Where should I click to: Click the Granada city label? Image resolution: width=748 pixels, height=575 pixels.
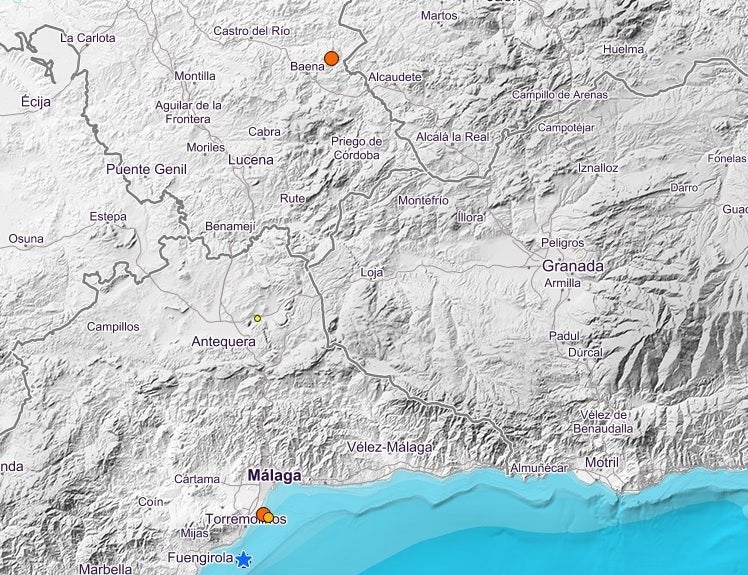coord(573,266)
